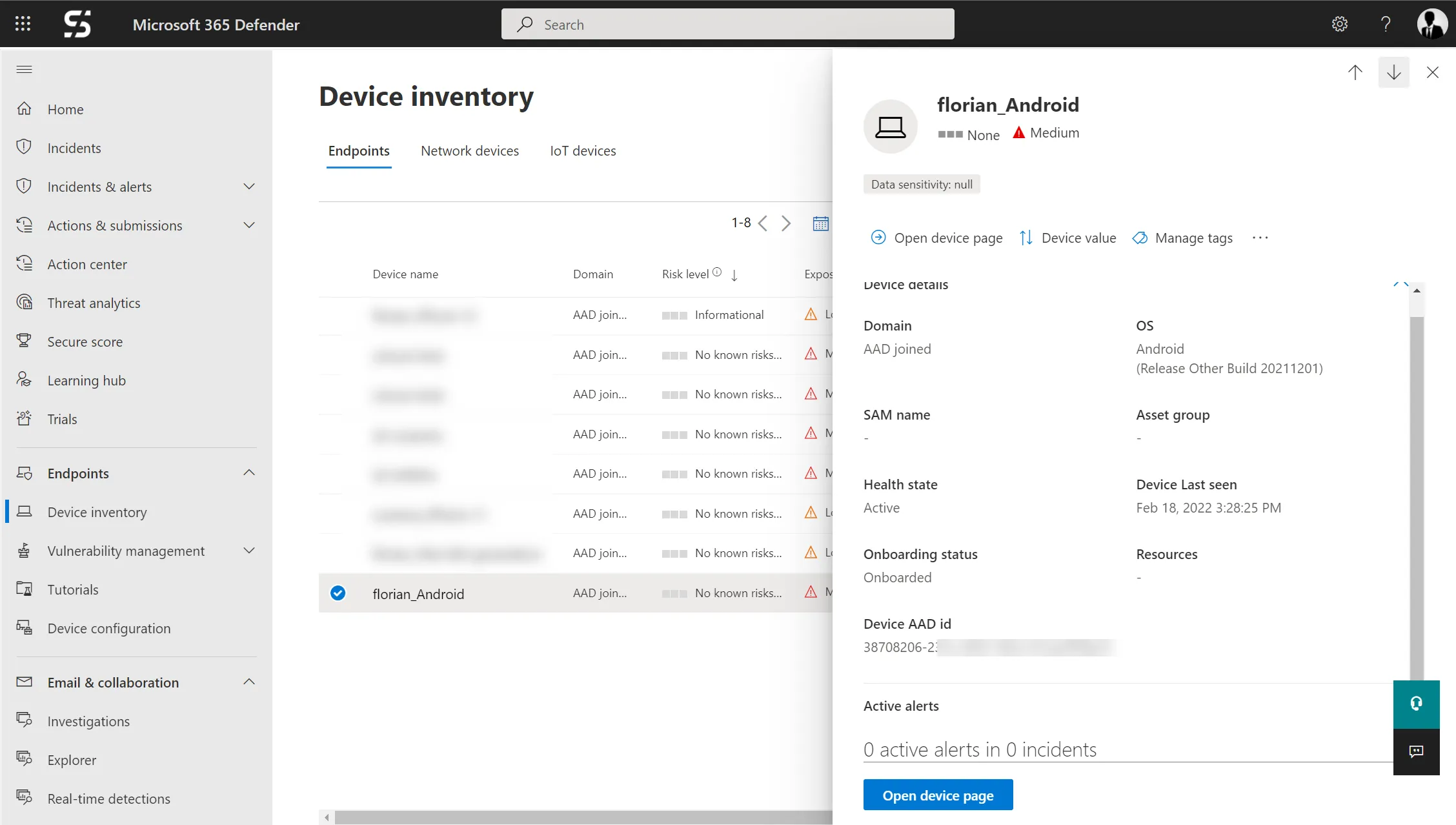Viewport: 1456px width, 825px height.
Task: Open the Settings gear icon
Action: [1340, 24]
